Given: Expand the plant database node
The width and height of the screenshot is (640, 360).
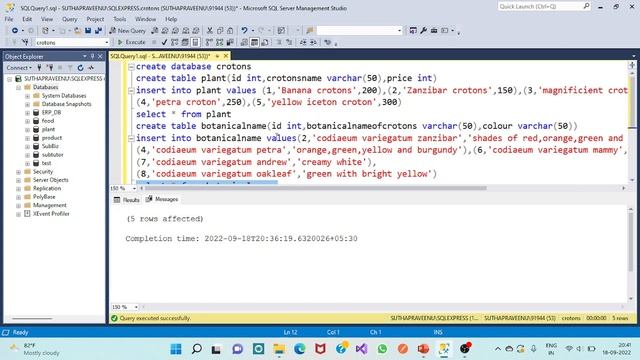Looking at the screenshot, I should (x=27, y=129).
